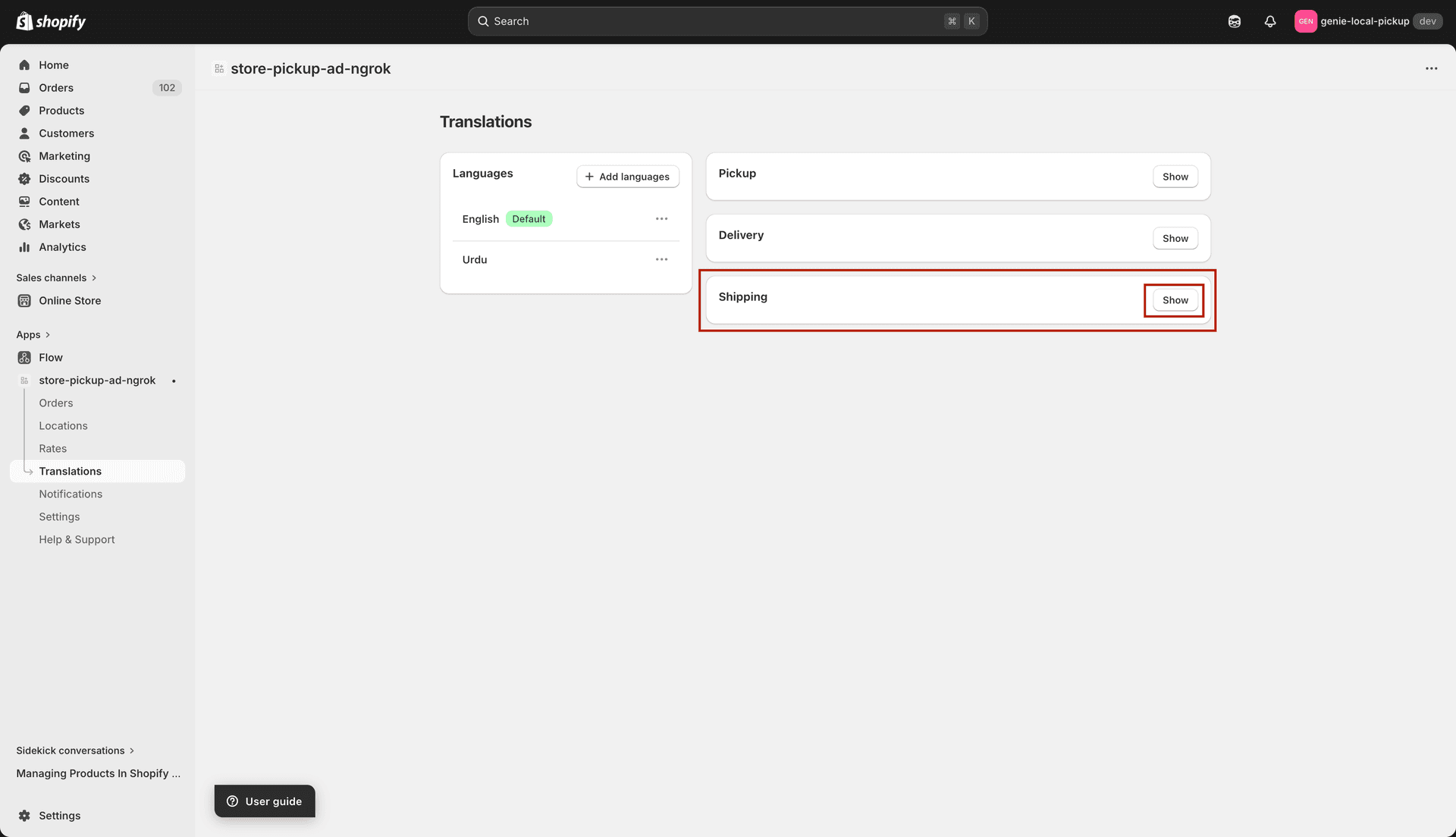Click the Add languages button

point(627,176)
